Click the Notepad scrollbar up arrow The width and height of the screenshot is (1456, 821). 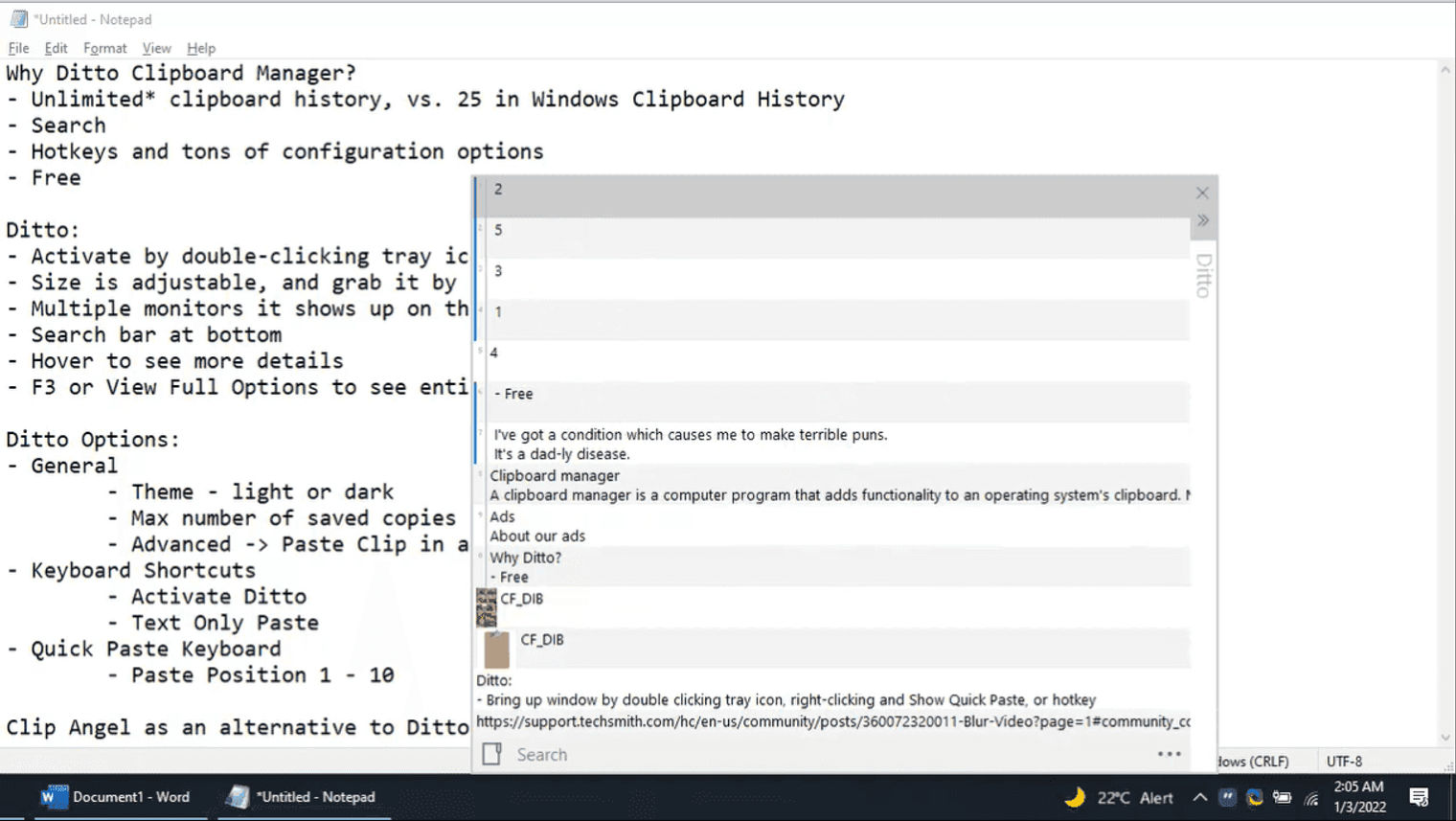[x=1445, y=70]
